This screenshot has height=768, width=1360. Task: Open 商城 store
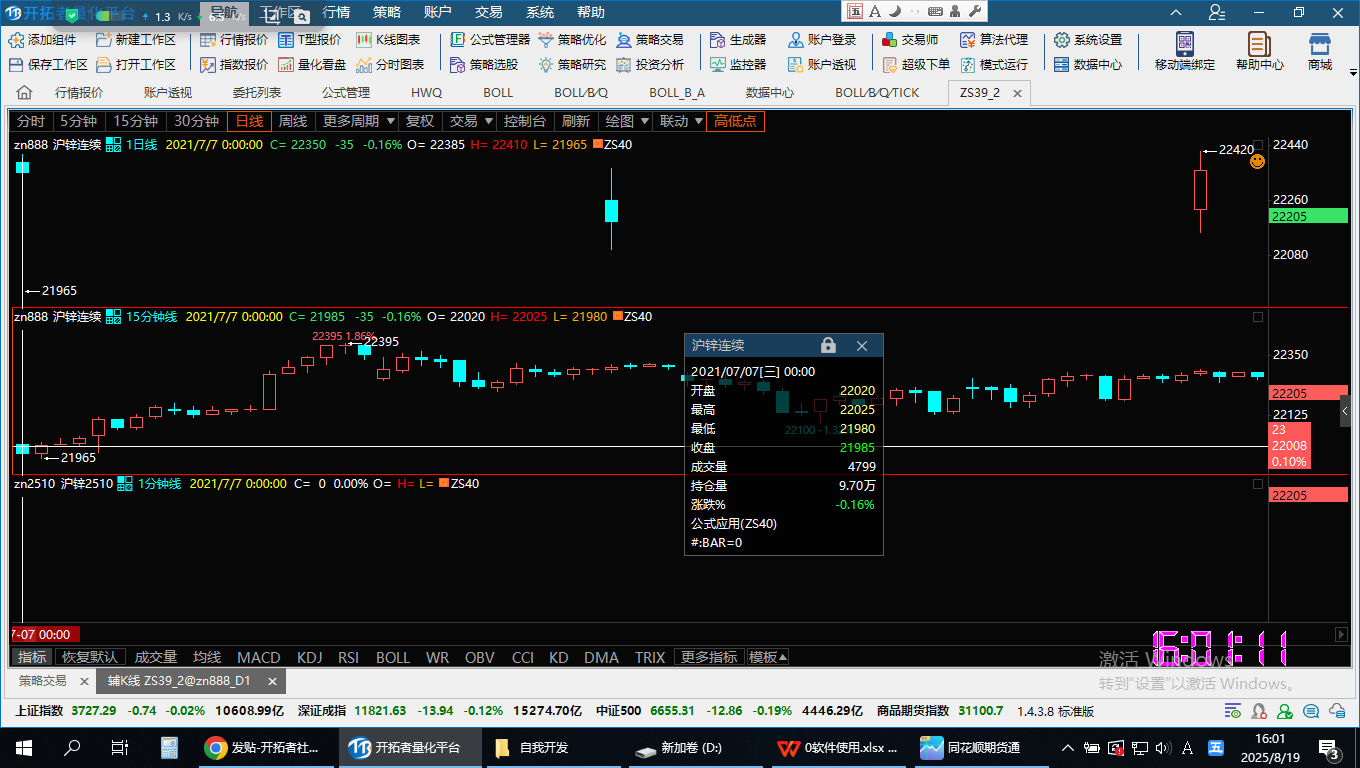click(1320, 51)
